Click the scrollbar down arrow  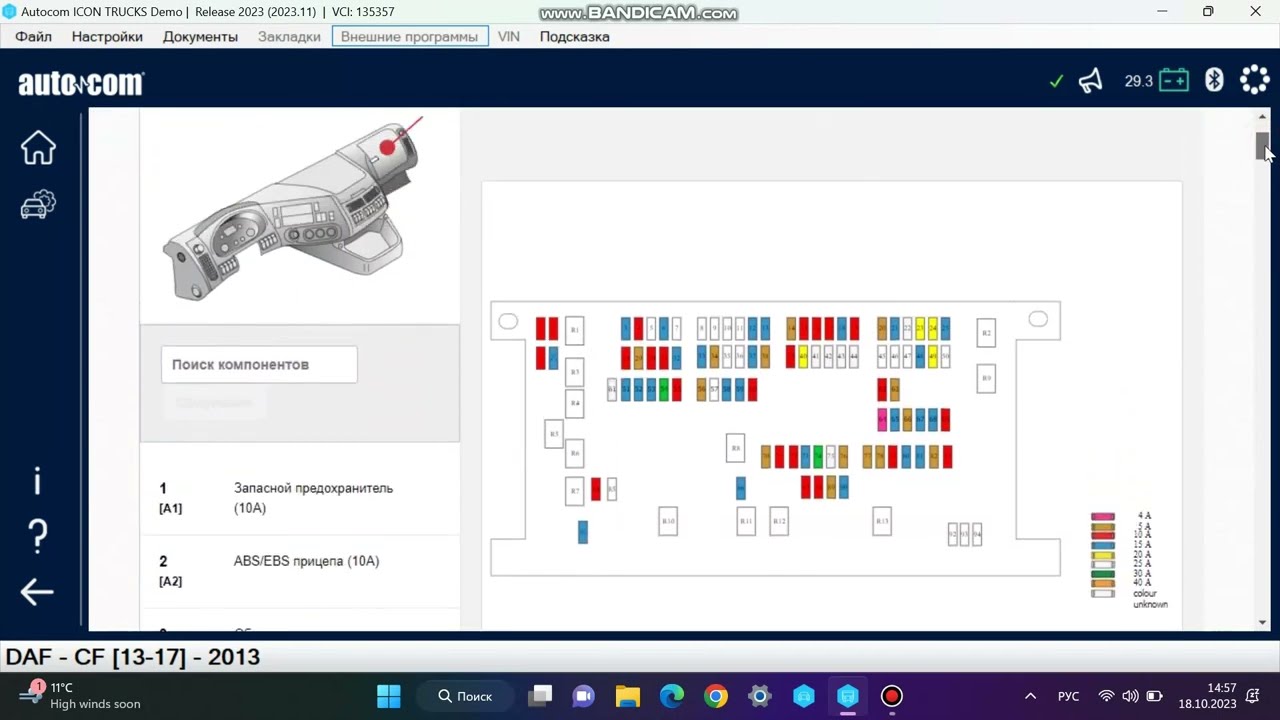tap(1262, 622)
